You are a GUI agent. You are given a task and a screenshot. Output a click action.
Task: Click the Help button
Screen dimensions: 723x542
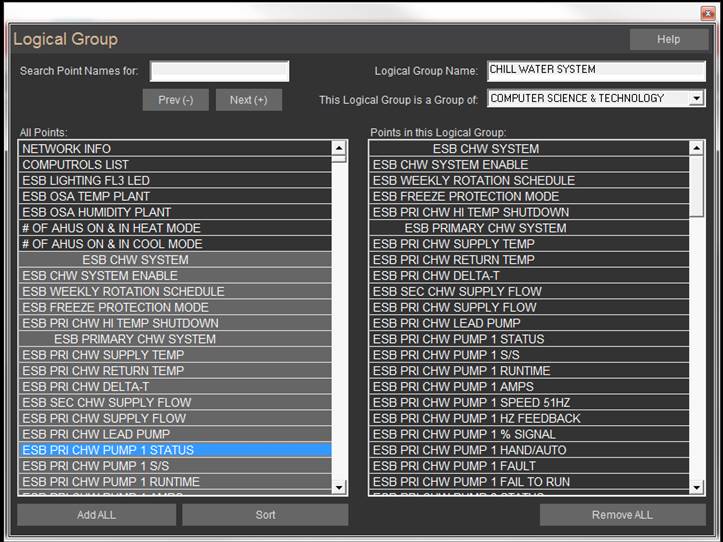(668, 39)
